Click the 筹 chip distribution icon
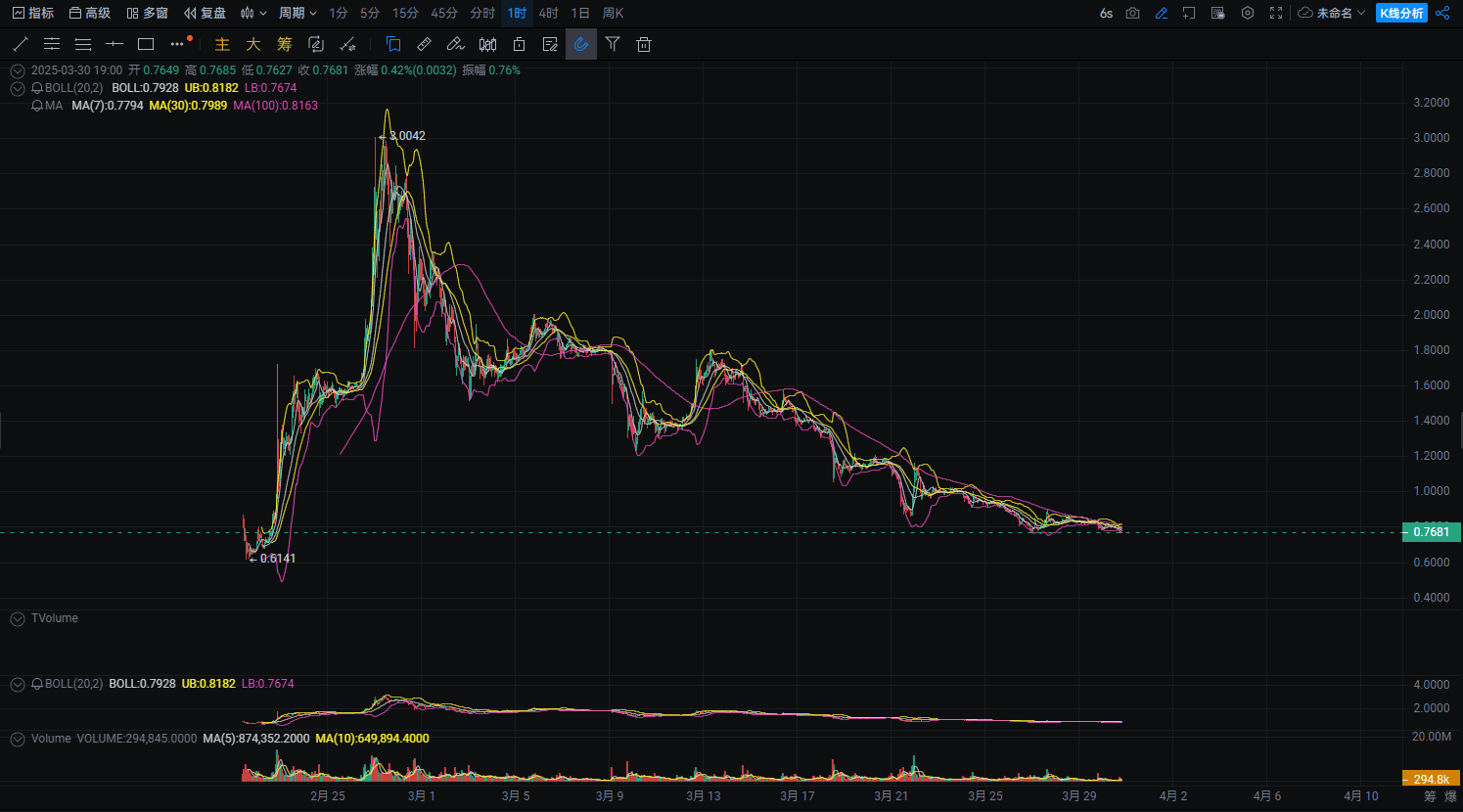 tap(285, 44)
